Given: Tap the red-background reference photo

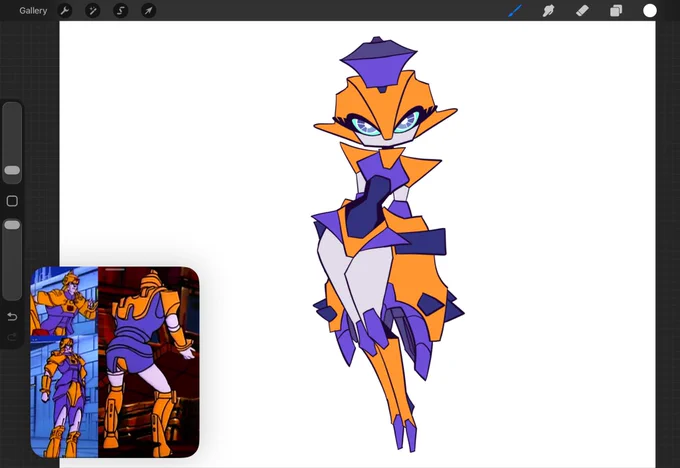Looking at the screenshot, I should (x=148, y=362).
